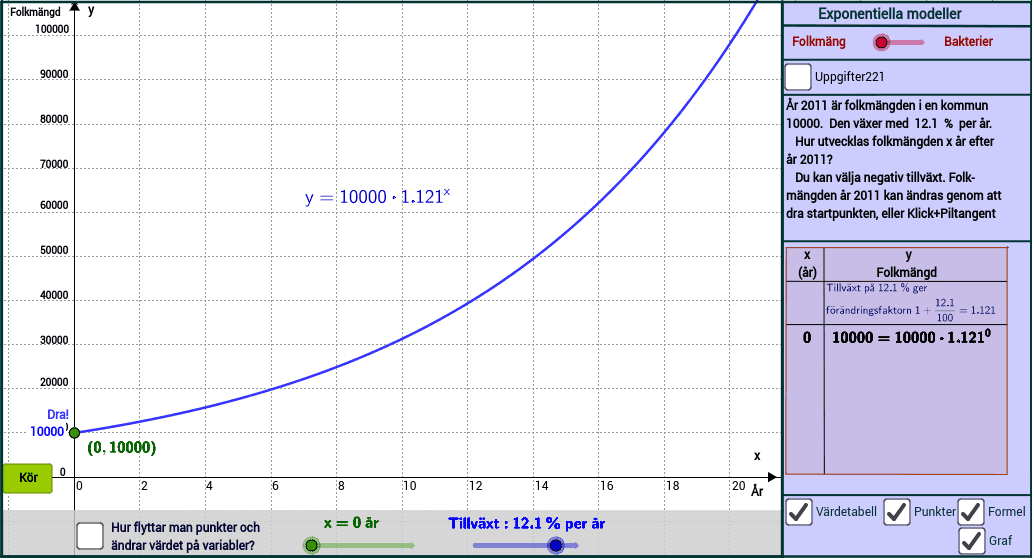Click the green x = 0 år slider handle

(x=311, y=545)
